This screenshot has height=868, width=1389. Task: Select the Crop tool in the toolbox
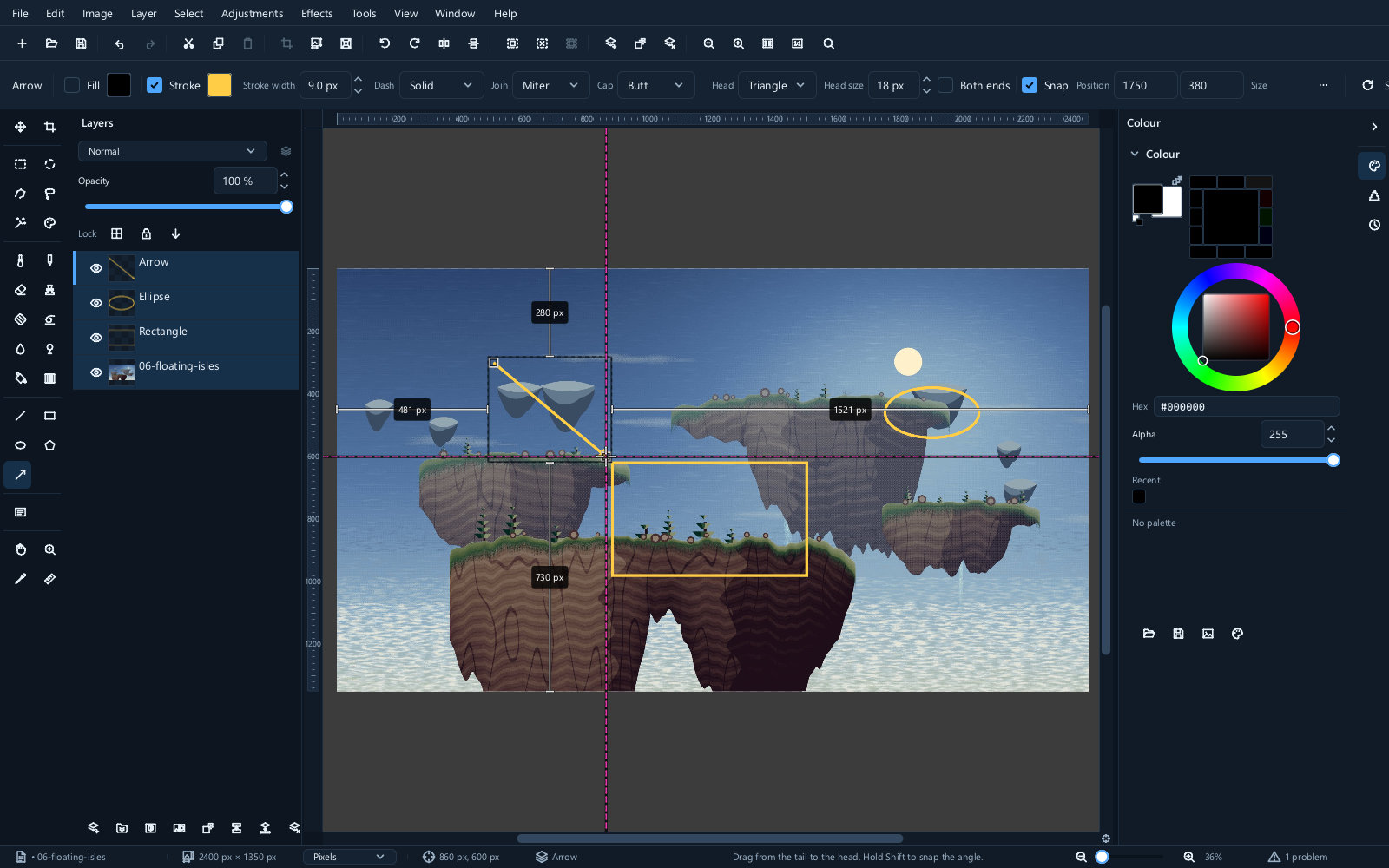tap(49, 127)
